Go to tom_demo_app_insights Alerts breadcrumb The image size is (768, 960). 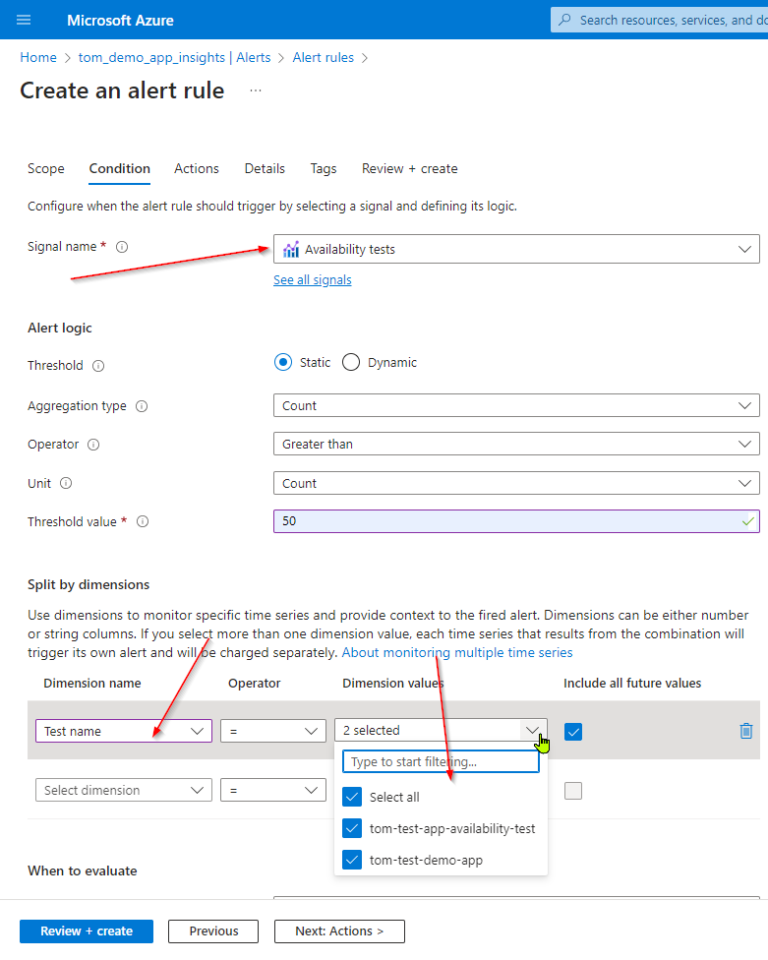[x=175, y=58]
